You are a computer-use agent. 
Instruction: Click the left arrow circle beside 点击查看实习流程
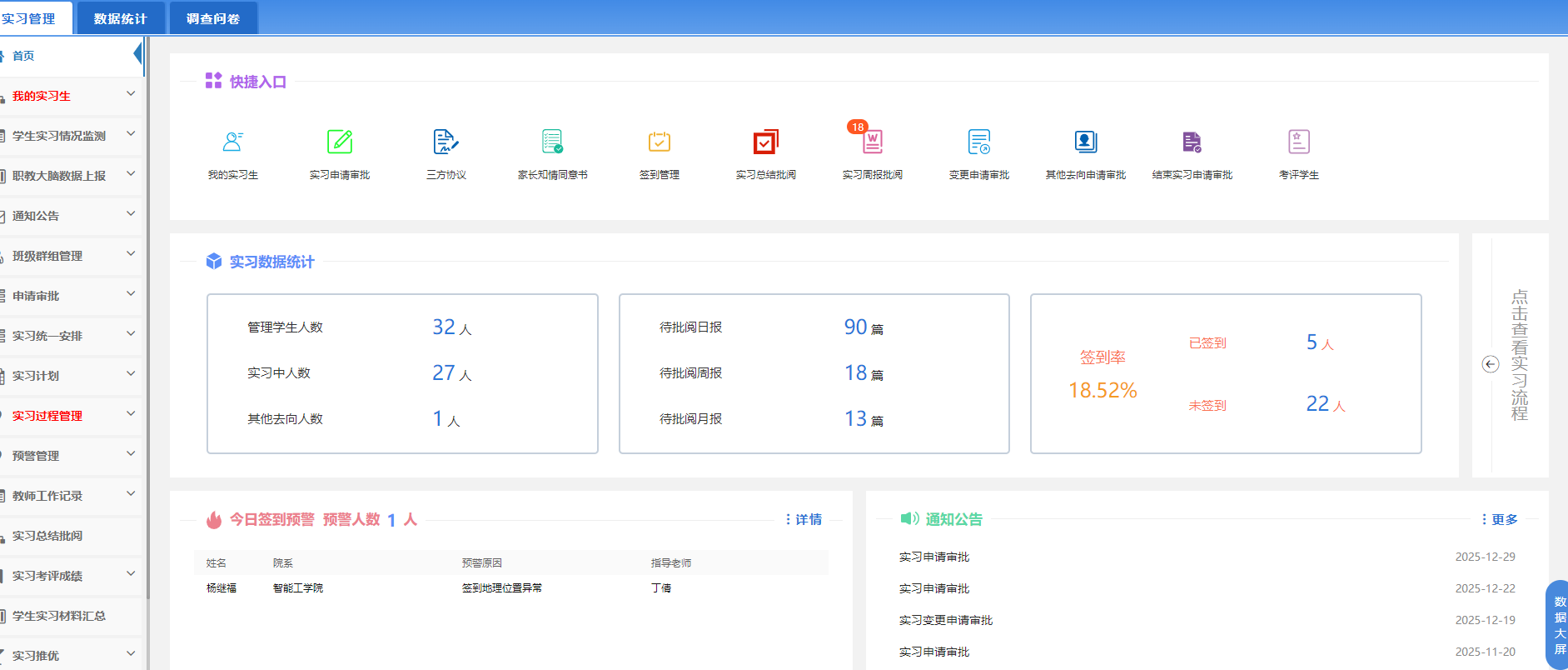point(1491,364)
